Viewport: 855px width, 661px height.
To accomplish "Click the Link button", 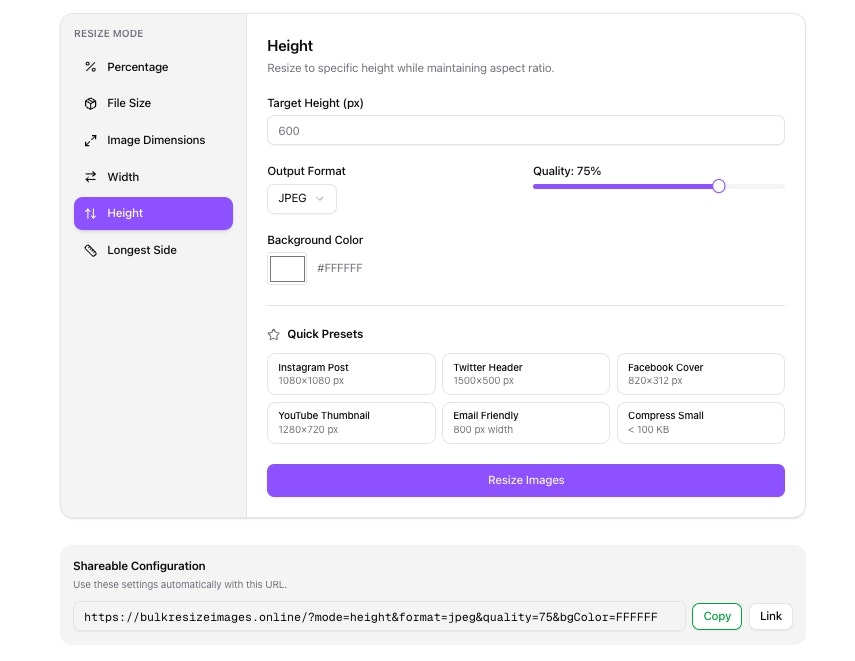I will pos(770,617).
